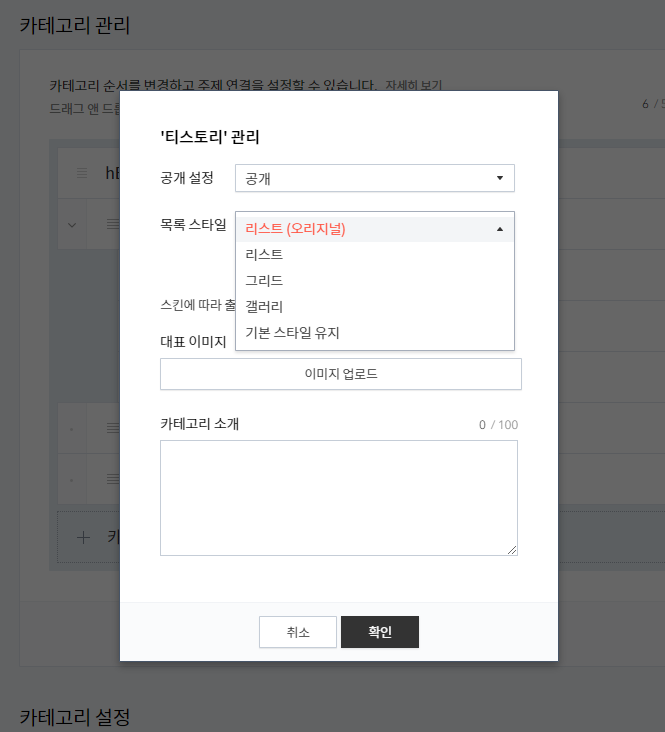Click the 0 / 100 character counter
This screenshot has width=665, height=732.
pos(498,425)
